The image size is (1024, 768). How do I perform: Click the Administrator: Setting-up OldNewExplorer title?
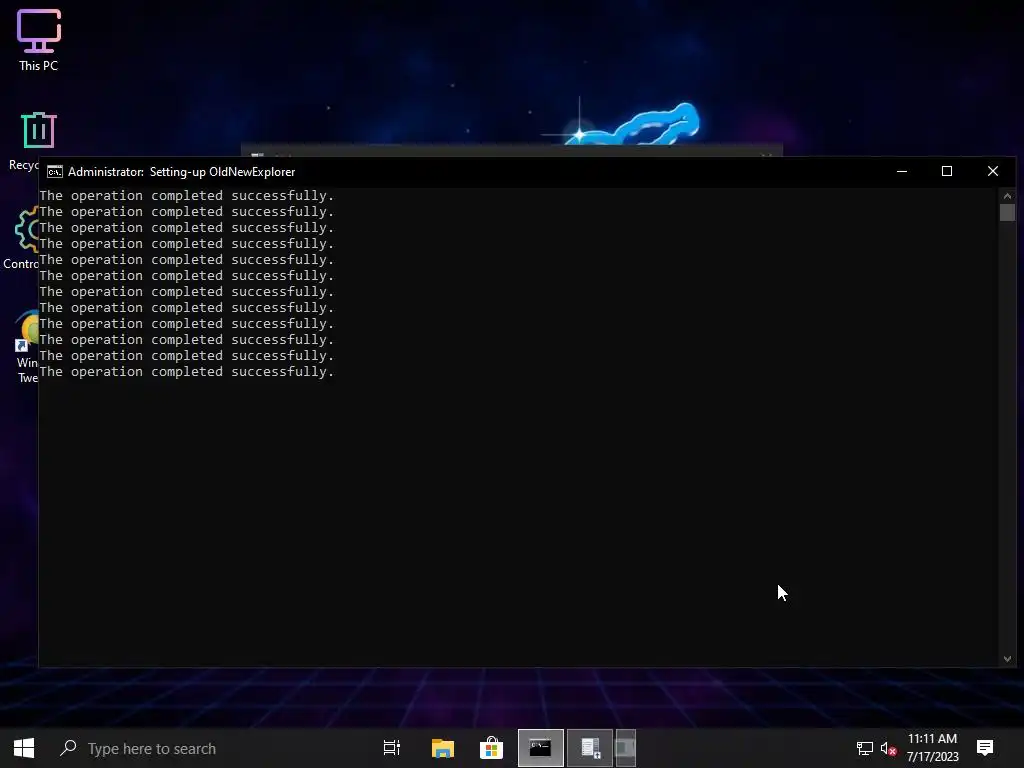[x=182, y=172]
